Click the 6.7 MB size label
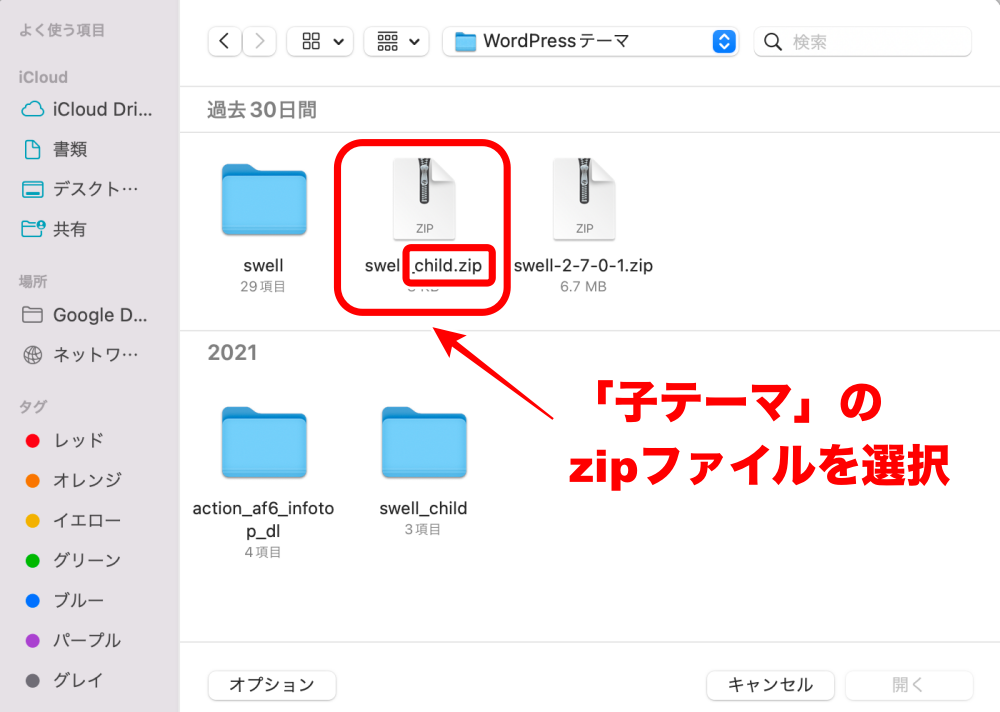1000x712 pixels. tap(583, 286)
